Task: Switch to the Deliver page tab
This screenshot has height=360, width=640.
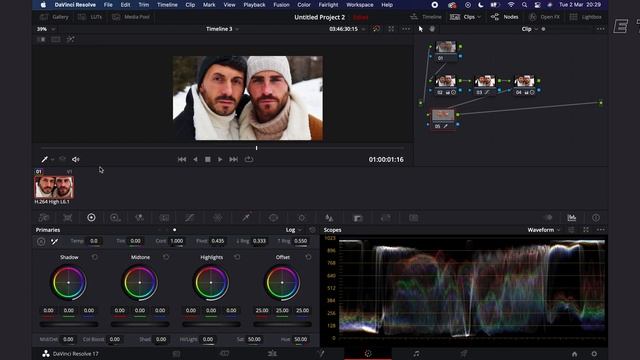Action: pyautogui.click(x=464, y=353)
